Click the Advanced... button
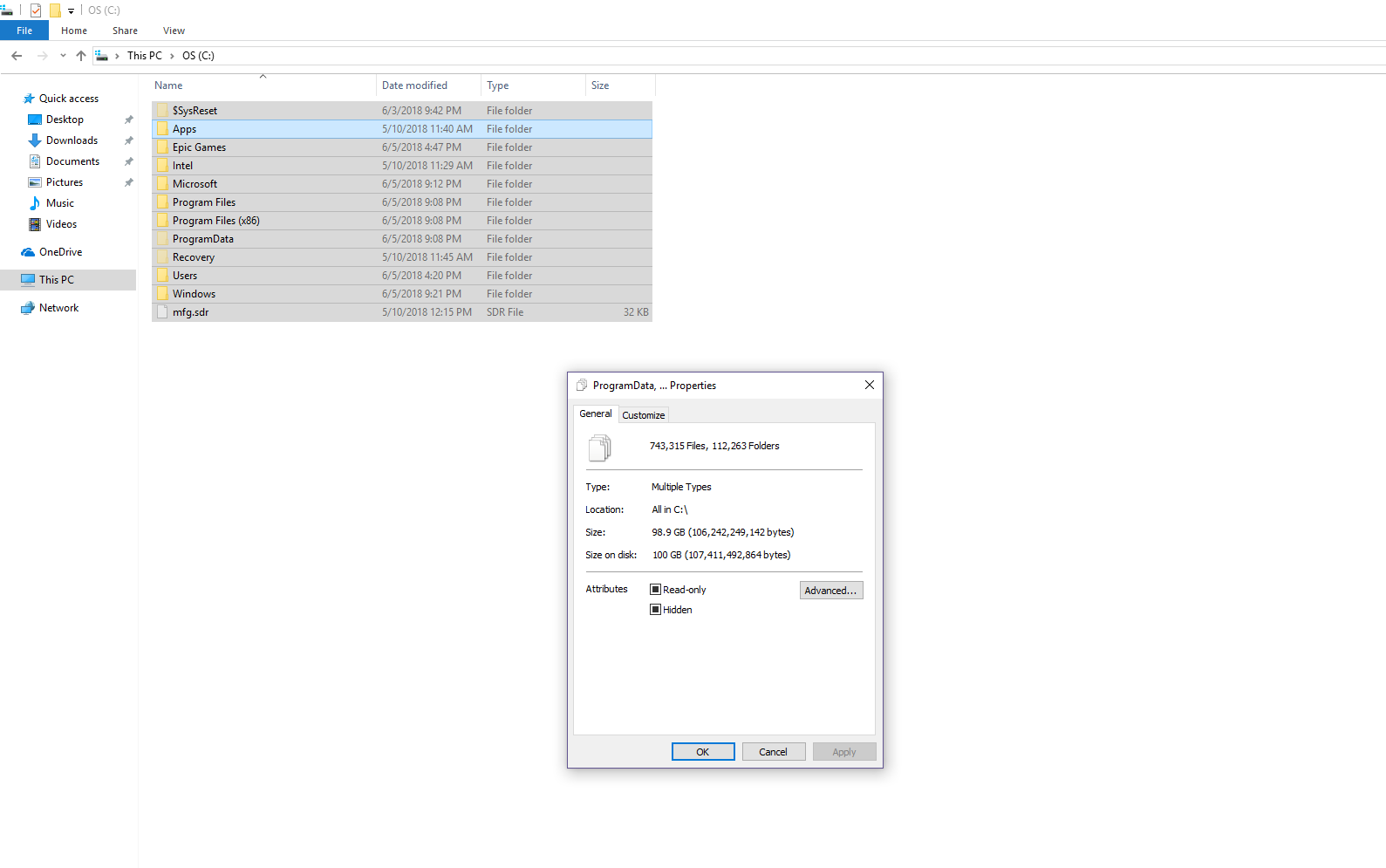This screenshot has height=868, width=1386. (x=831, y=591)
